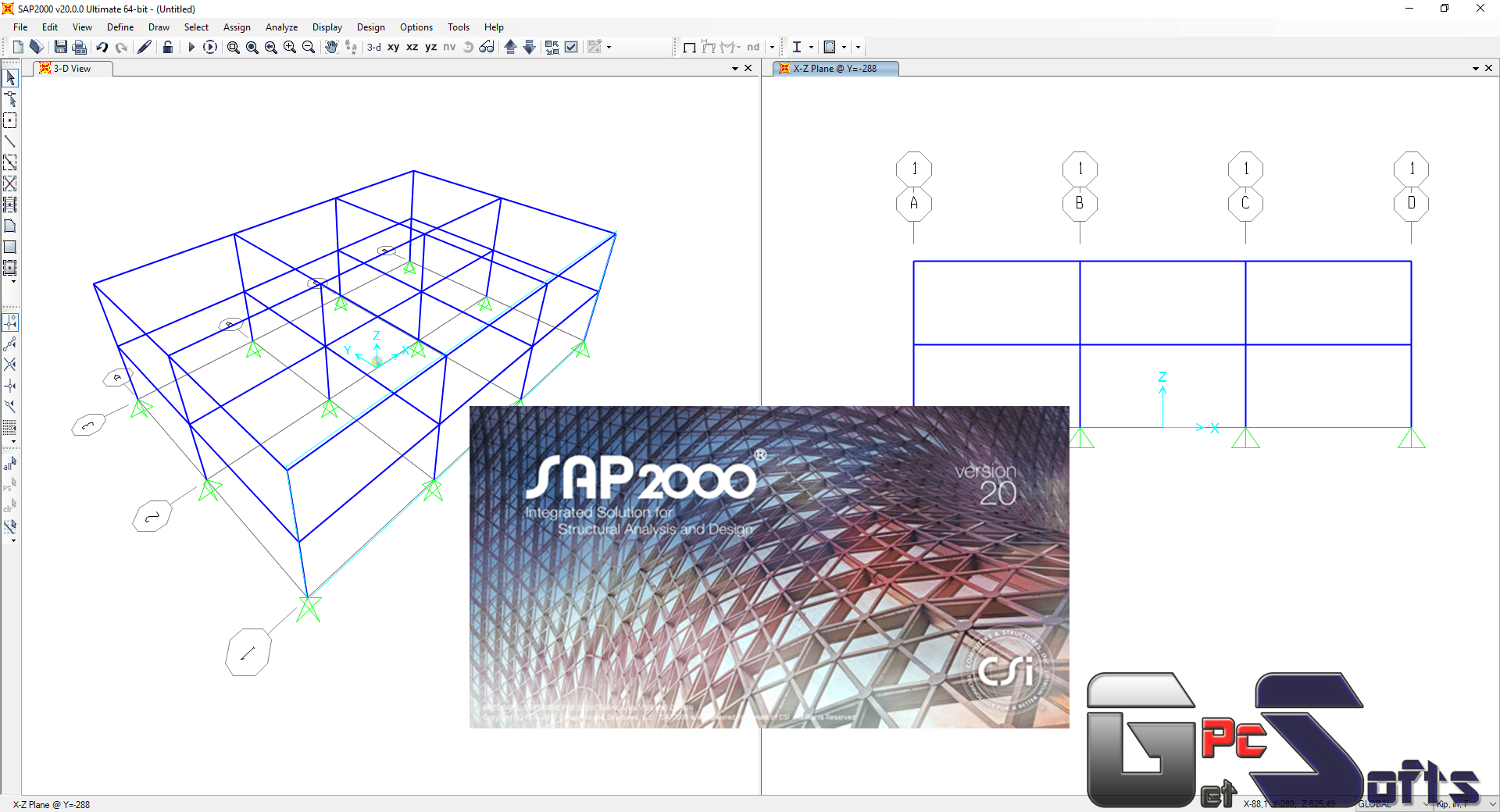Screen dimensions: 1500x812
Task: Close the 3-D View window pane
Action: pyautogui.click(x=748, y=69)
